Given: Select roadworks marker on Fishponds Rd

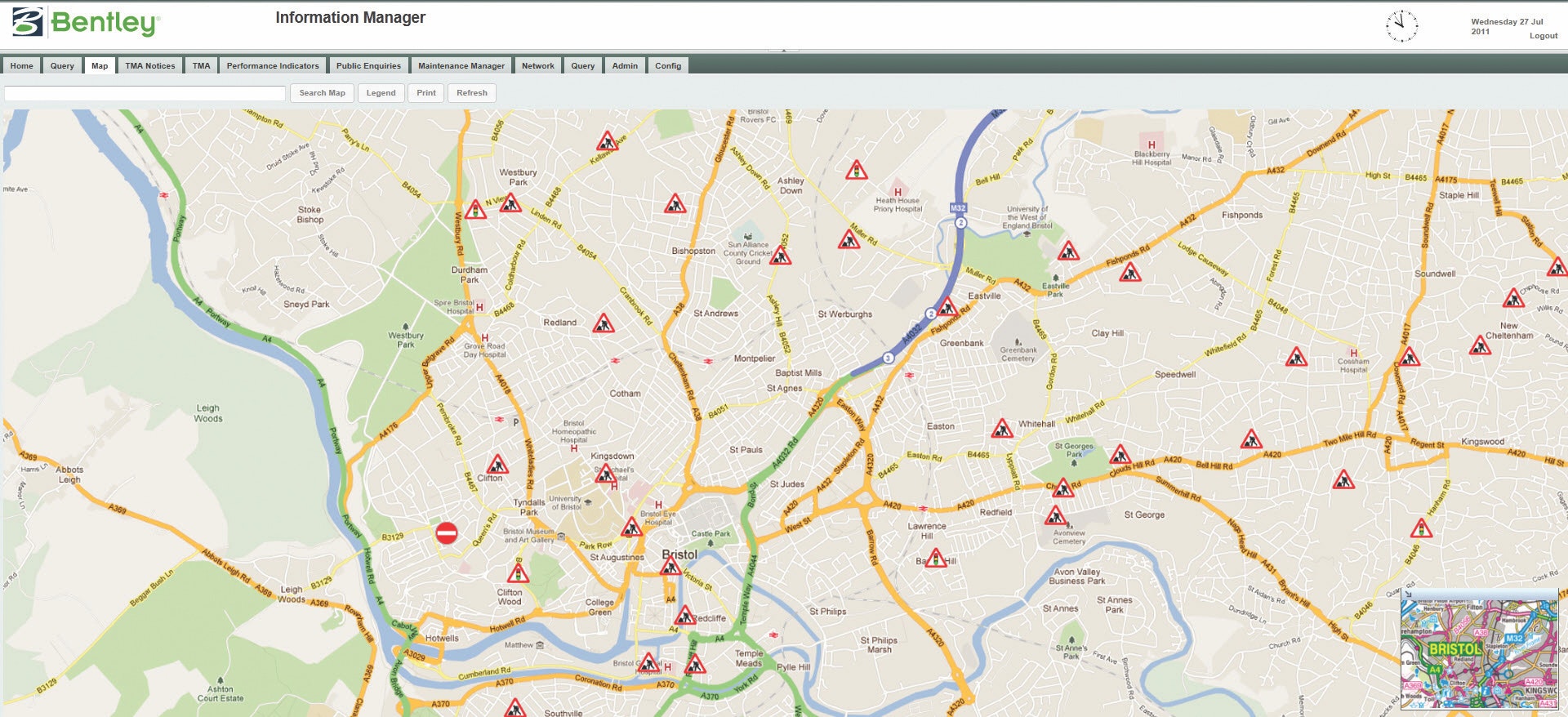Looking at the screenshot, I should [x=1129, y=272].
